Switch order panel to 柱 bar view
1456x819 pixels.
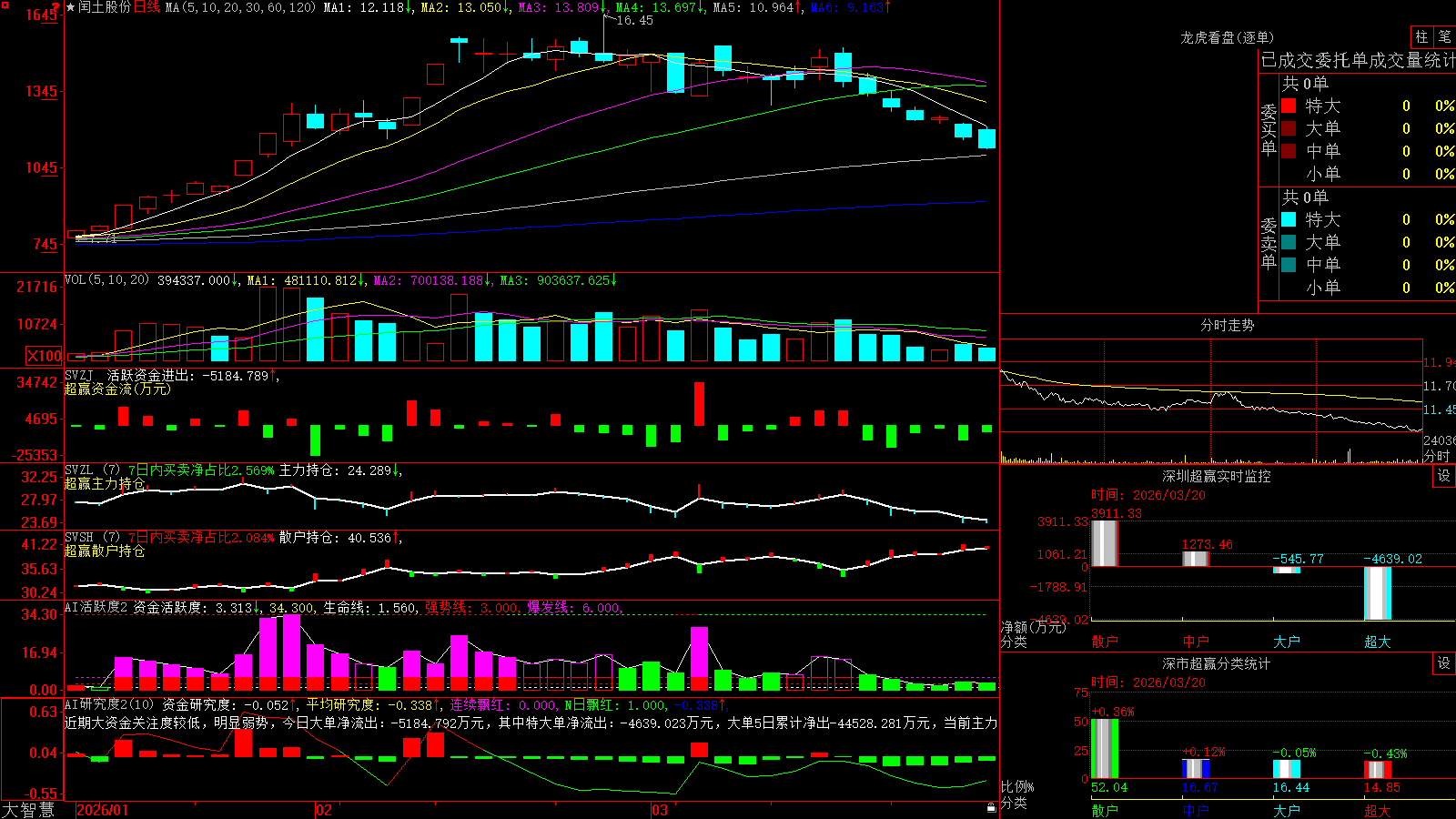click(x=1421, y=36)
